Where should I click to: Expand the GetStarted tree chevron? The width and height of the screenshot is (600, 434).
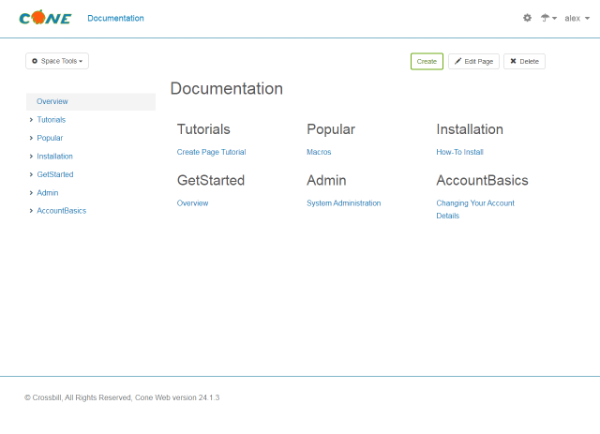tap(31, 175)
